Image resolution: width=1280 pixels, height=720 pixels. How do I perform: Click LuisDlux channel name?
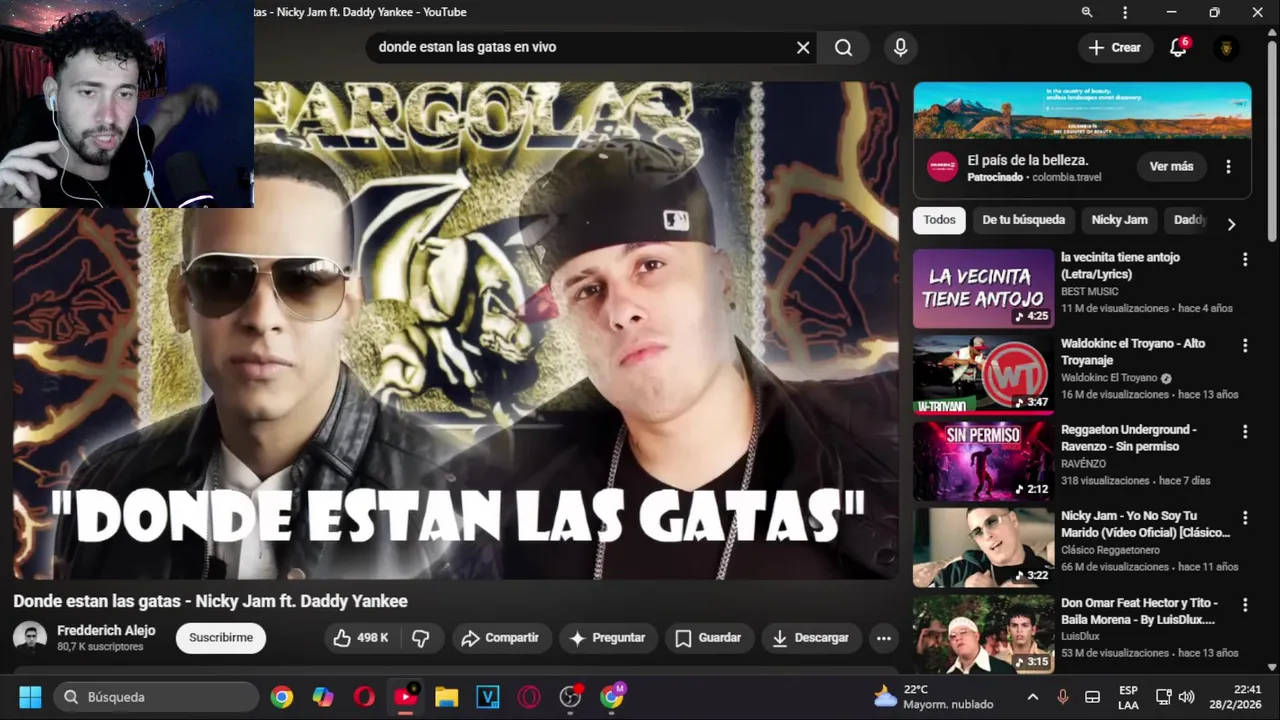pos(1080,637)
